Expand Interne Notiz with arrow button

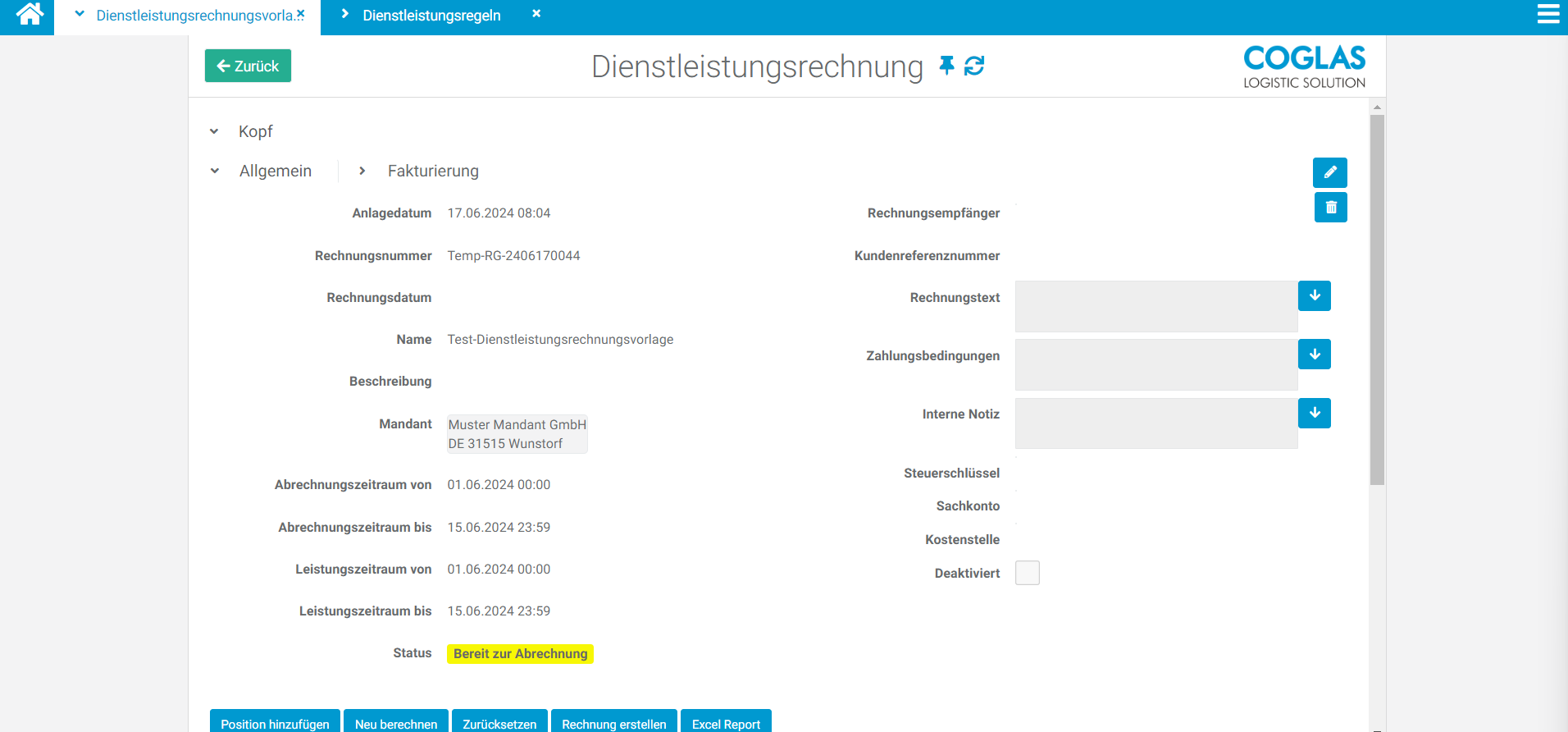coord(1314,414)
